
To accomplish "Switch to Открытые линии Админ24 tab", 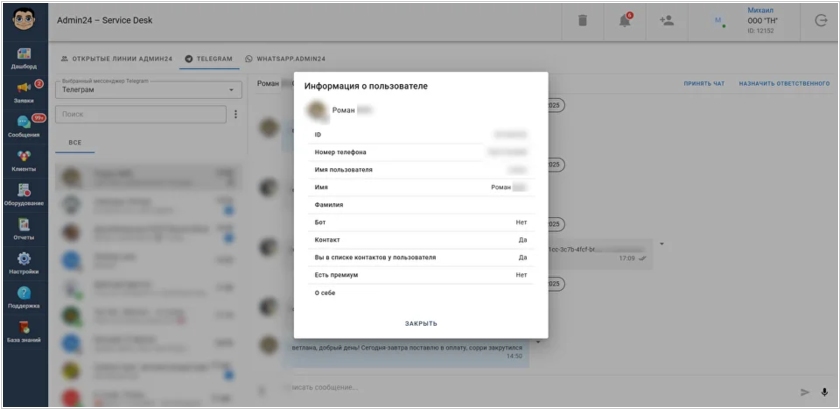I will tap(116, 59).
